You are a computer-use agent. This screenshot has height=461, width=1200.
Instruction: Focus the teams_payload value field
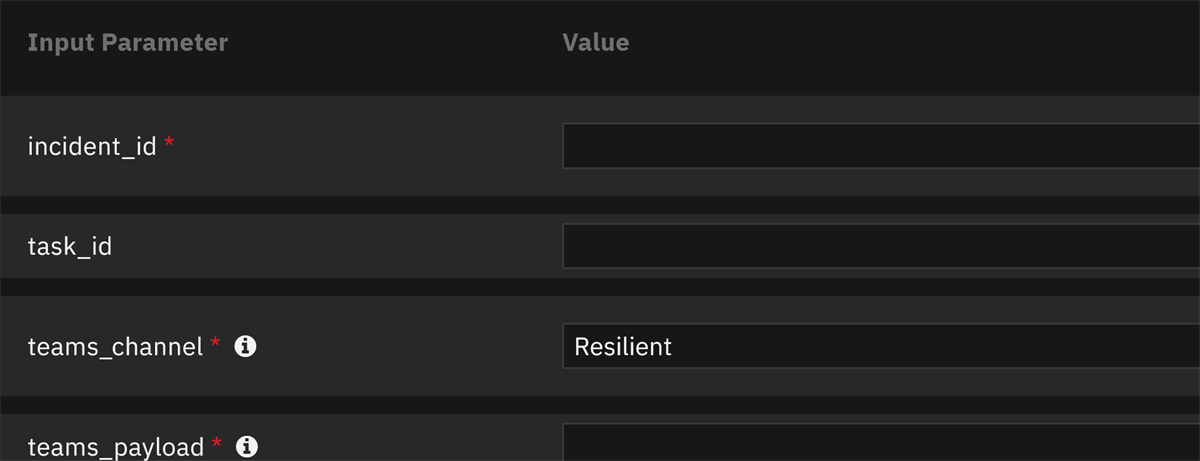[x=880, y=443]
